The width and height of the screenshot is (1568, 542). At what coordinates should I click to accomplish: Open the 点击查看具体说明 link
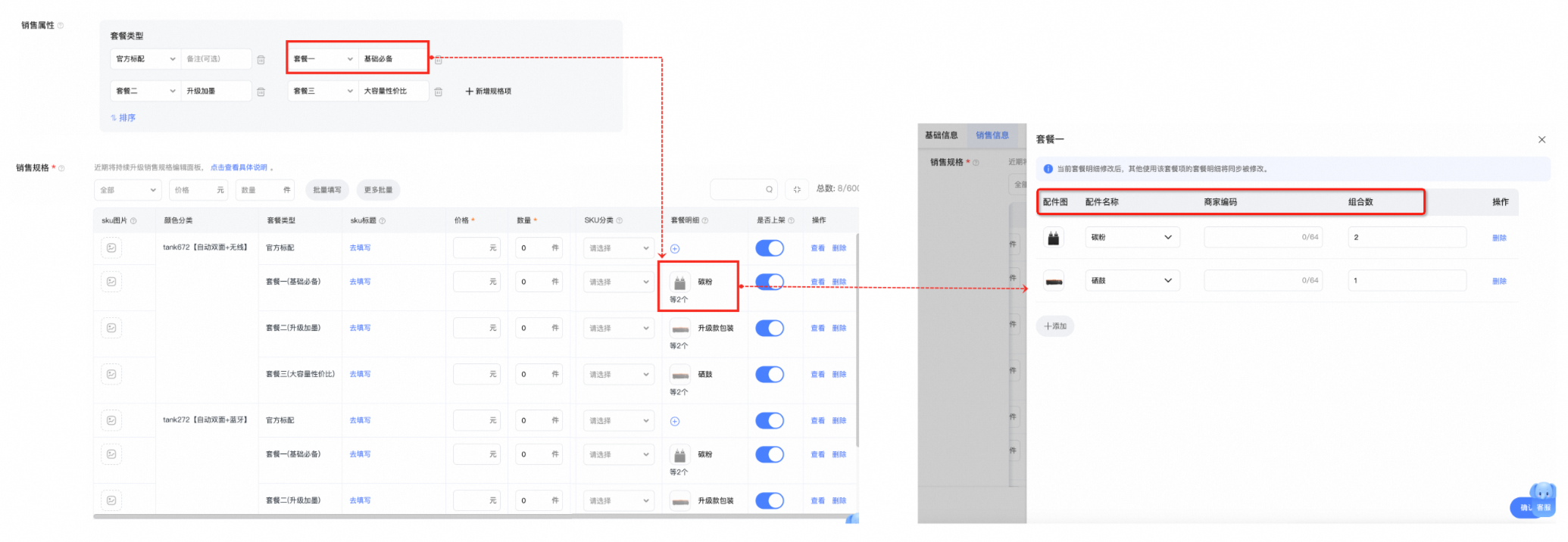coord(239,167)
